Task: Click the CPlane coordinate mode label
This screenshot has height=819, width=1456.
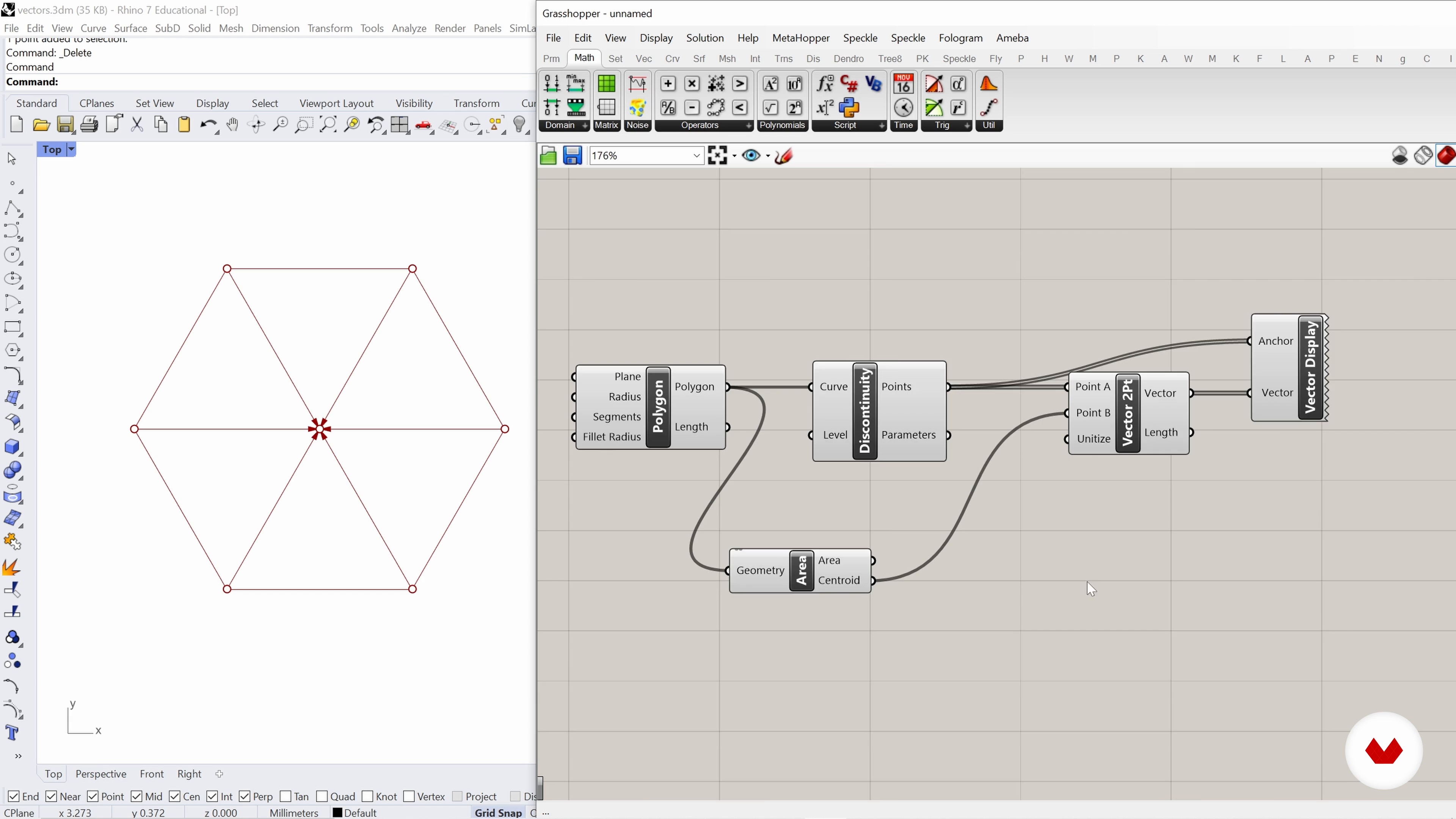Action: [x=19, y=813]
